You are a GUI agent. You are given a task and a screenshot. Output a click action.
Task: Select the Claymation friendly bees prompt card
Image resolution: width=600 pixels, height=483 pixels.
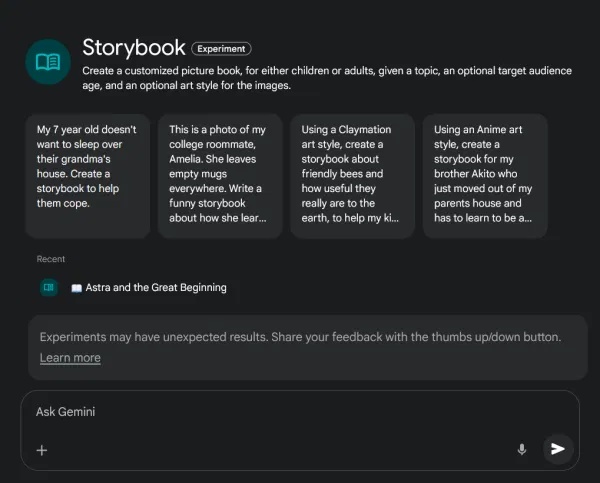(352, 176)
